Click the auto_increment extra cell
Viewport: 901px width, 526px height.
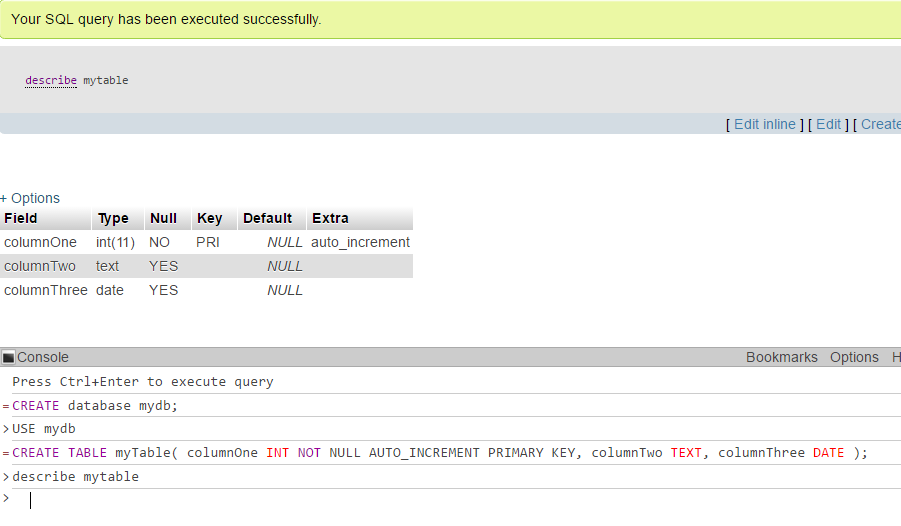pyautogui.click(x=360, y=243)
